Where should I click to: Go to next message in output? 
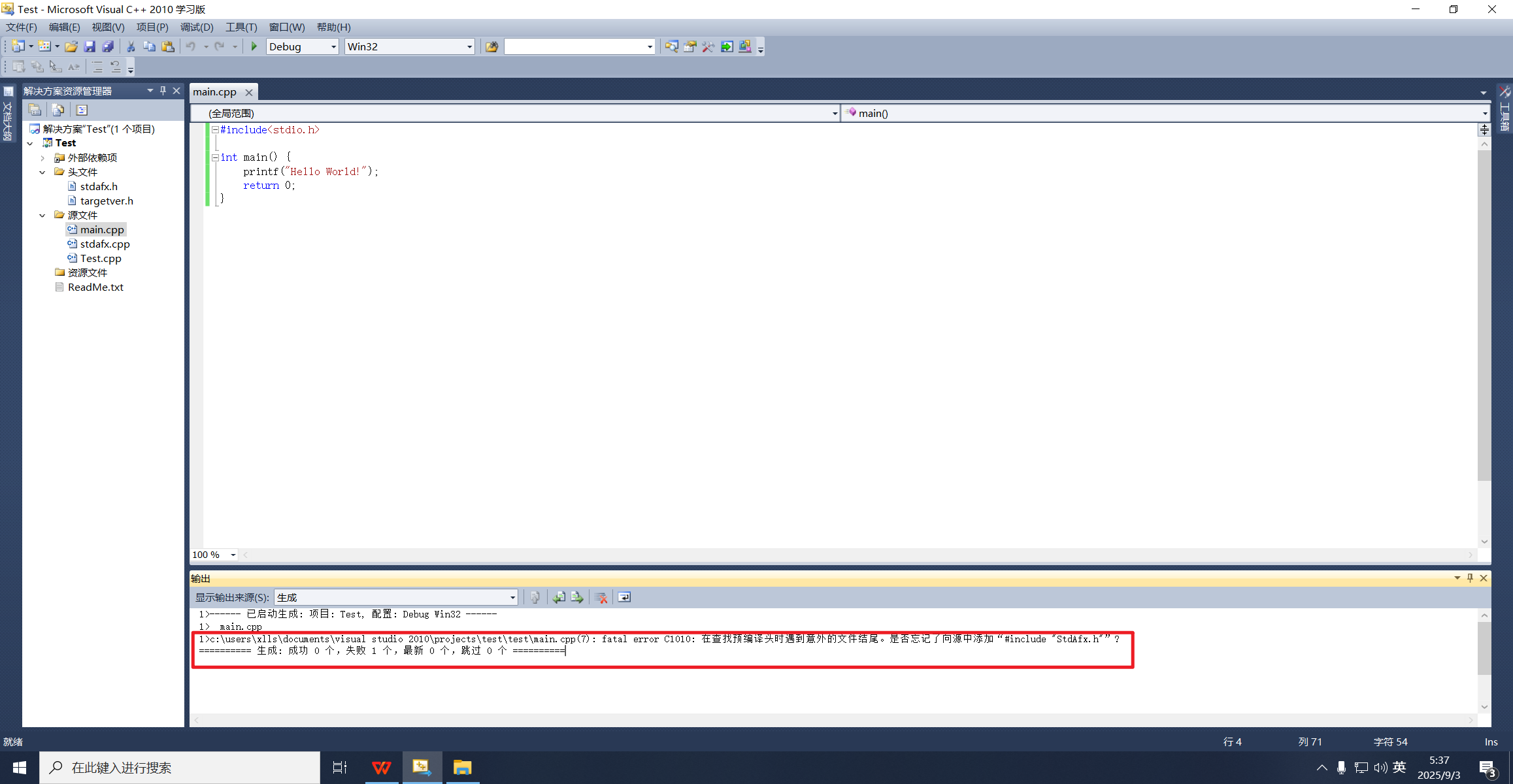(577, 597)
